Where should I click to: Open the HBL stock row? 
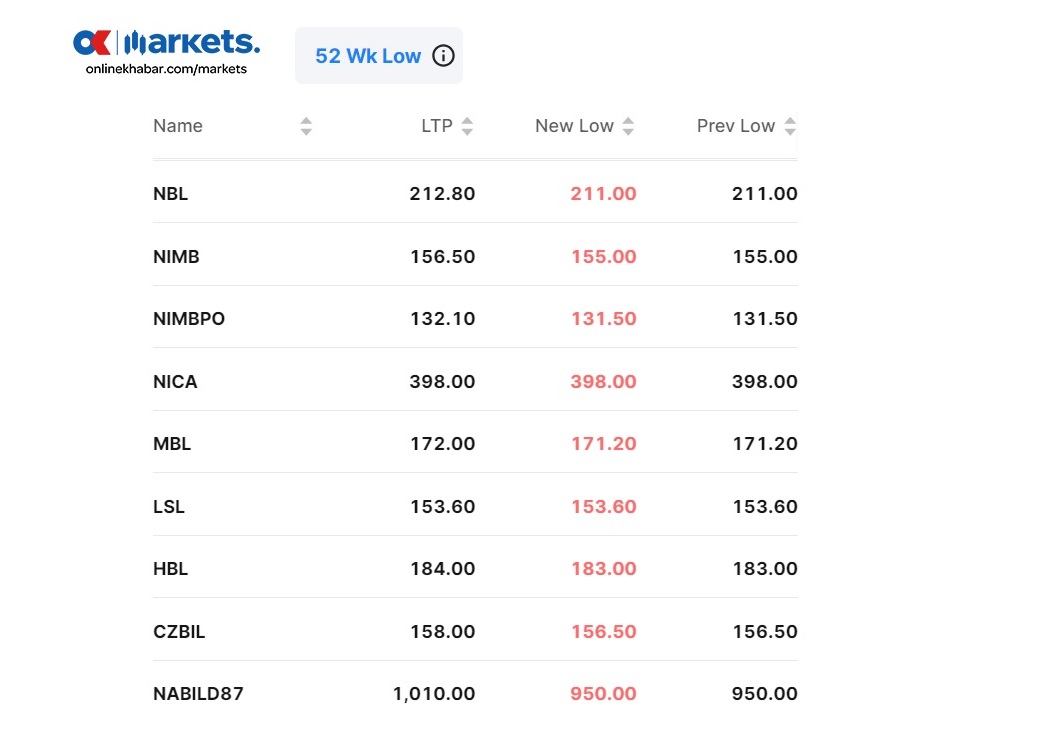tap(475, 569)
